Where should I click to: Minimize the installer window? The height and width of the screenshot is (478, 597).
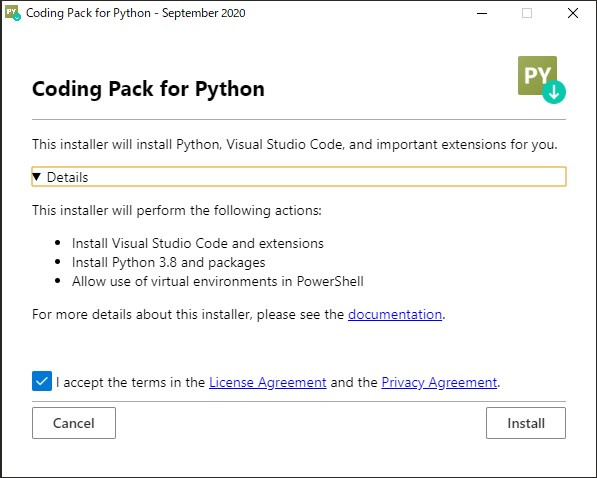coord(482,13)
